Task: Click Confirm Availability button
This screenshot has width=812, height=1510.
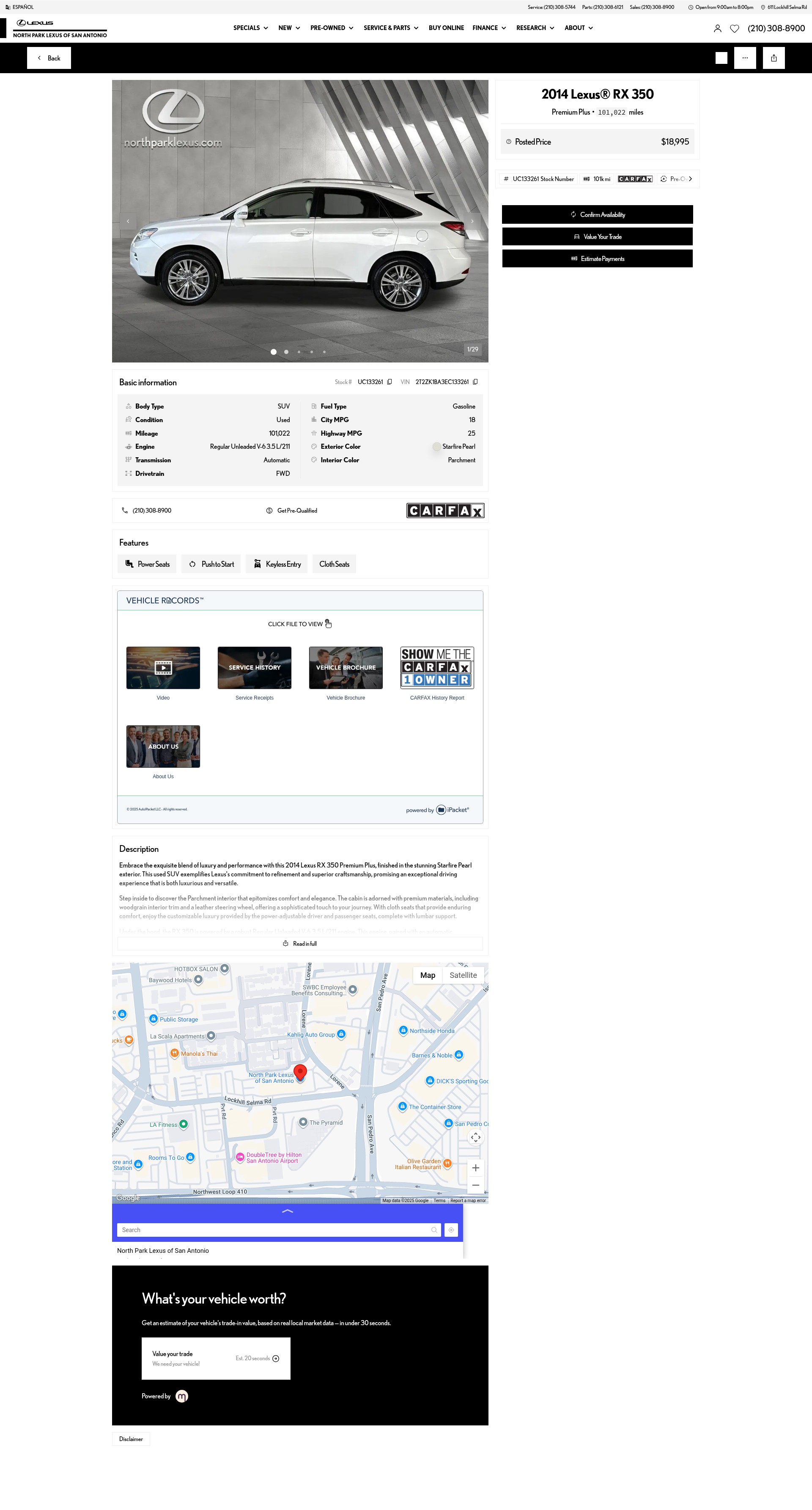Action: click(x=597, y=214)
